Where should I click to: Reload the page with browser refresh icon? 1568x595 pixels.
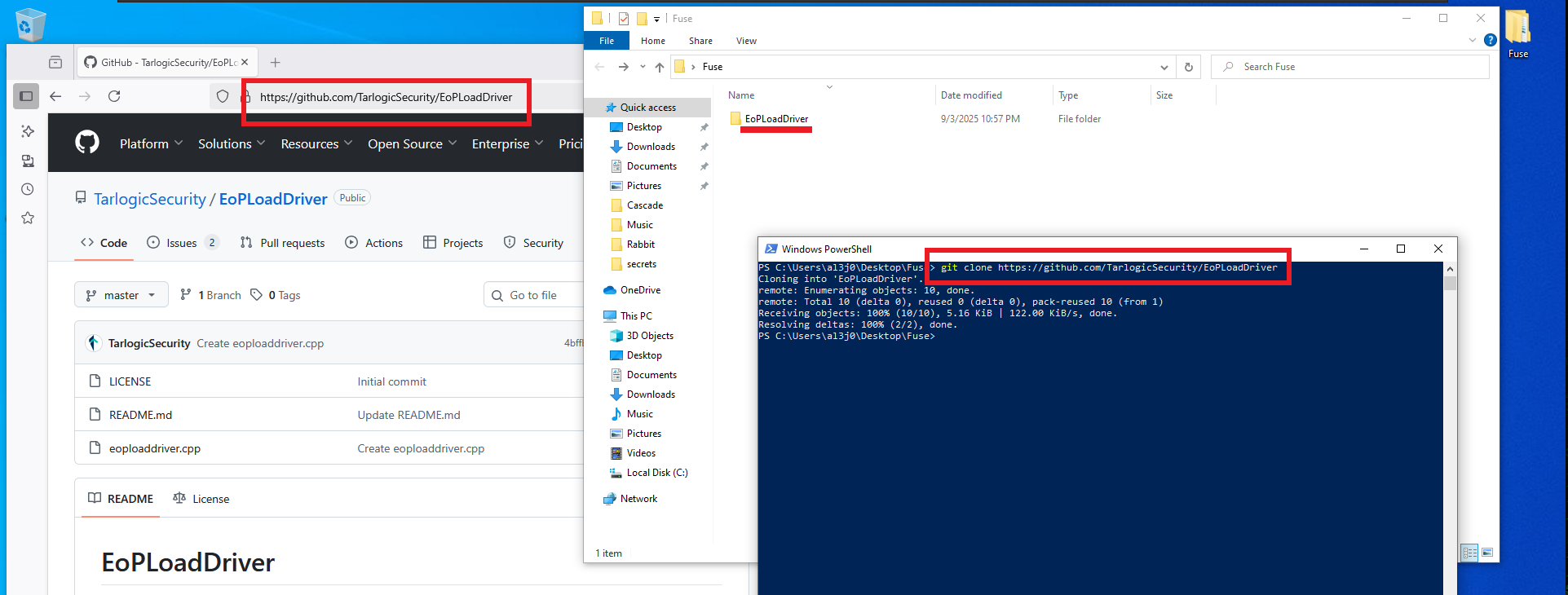[114, 96]
